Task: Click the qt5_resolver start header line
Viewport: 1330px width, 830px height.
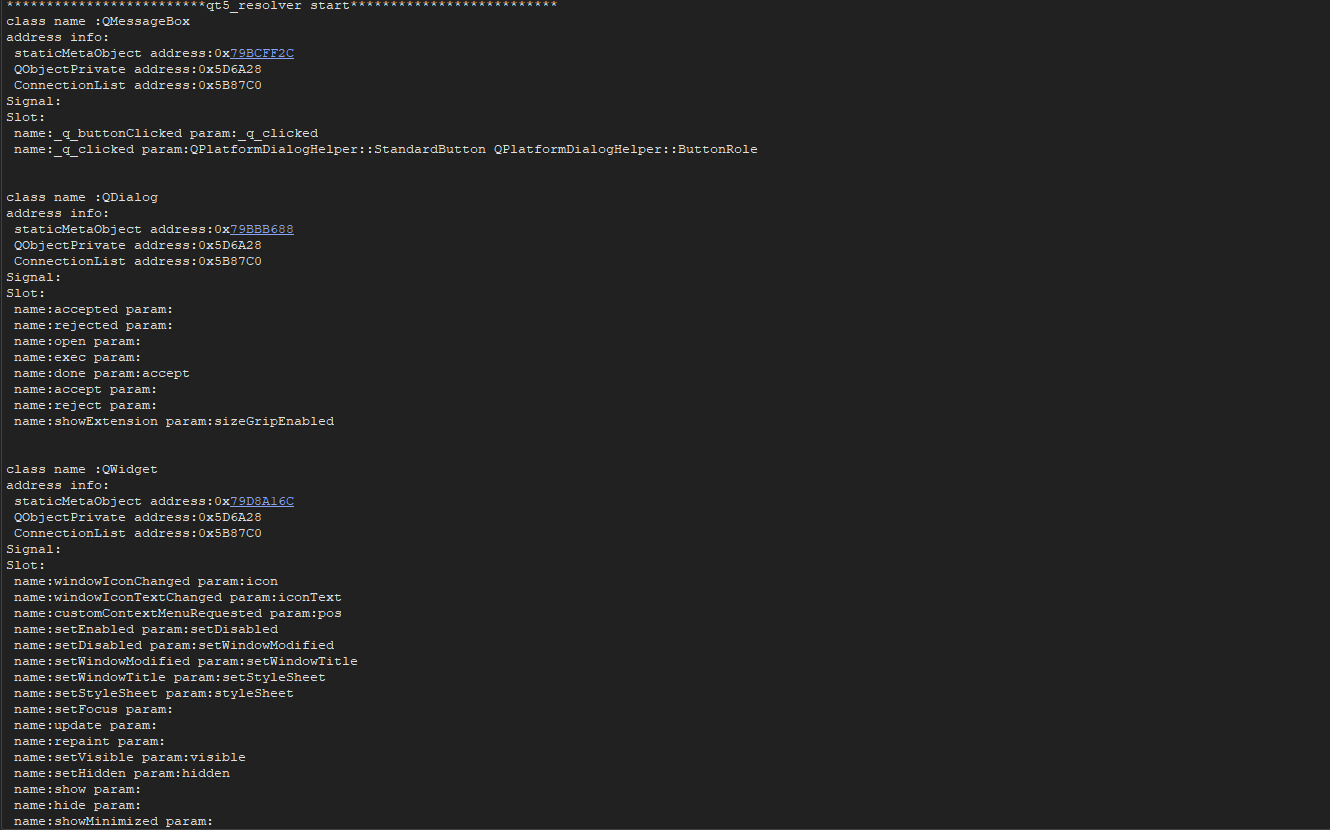Action: [x=281, y=5]
